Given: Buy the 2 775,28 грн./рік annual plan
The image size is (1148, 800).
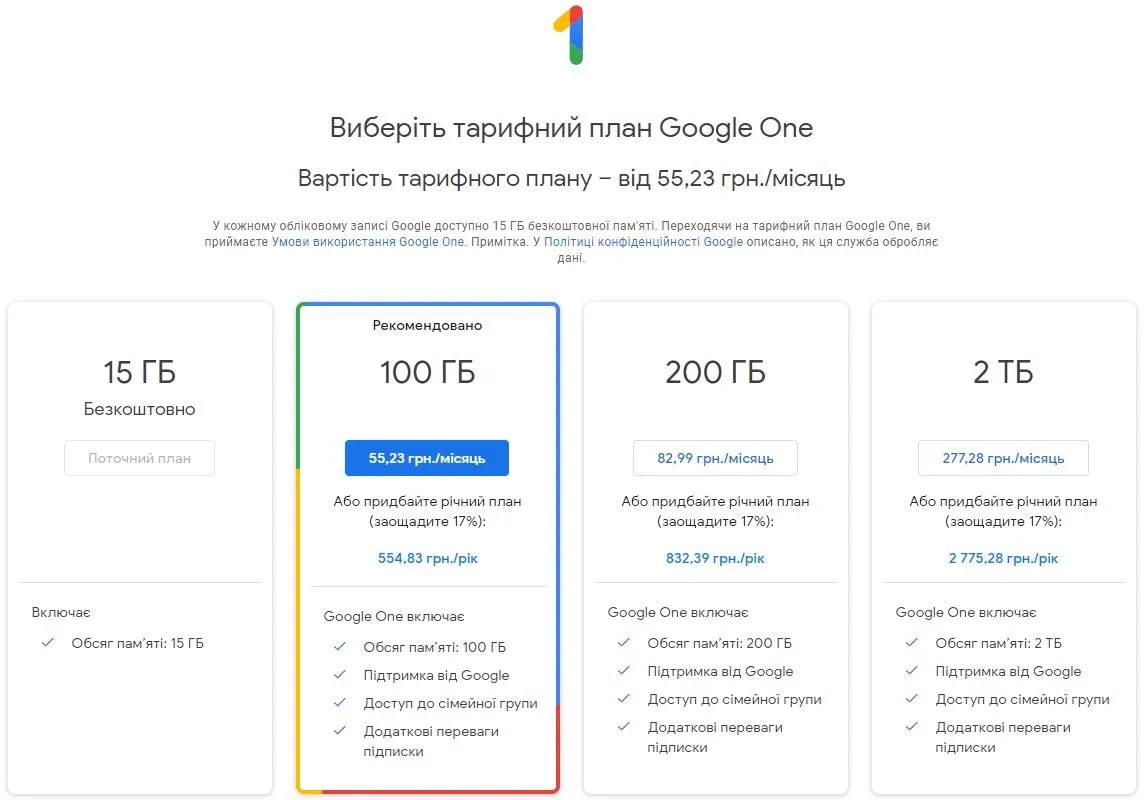Looking at the screenshot, I should pos(1003,558).
